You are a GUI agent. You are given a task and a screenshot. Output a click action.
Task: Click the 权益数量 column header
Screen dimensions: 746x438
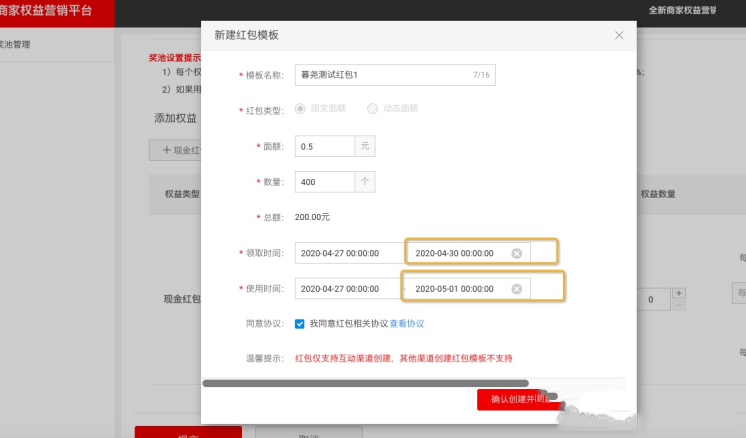(658, 194)
